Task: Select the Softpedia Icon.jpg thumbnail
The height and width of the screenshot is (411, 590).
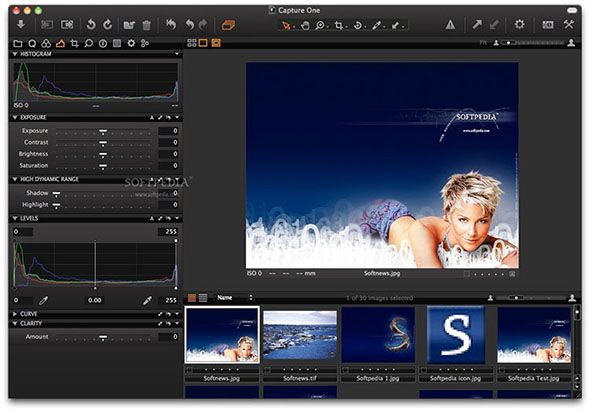Action: 456,335
